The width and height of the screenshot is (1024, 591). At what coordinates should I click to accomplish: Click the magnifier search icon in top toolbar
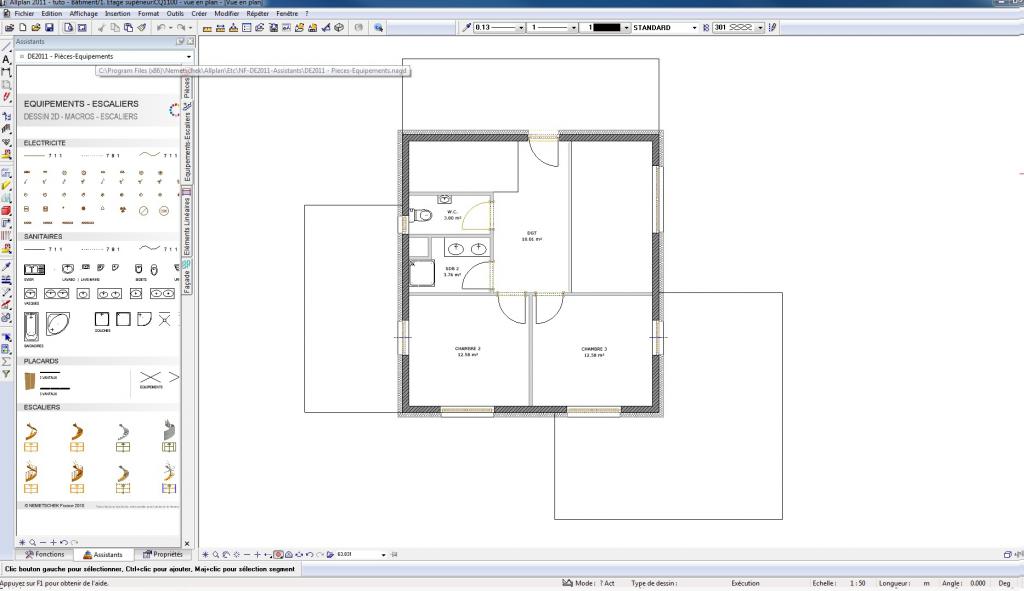378,28
